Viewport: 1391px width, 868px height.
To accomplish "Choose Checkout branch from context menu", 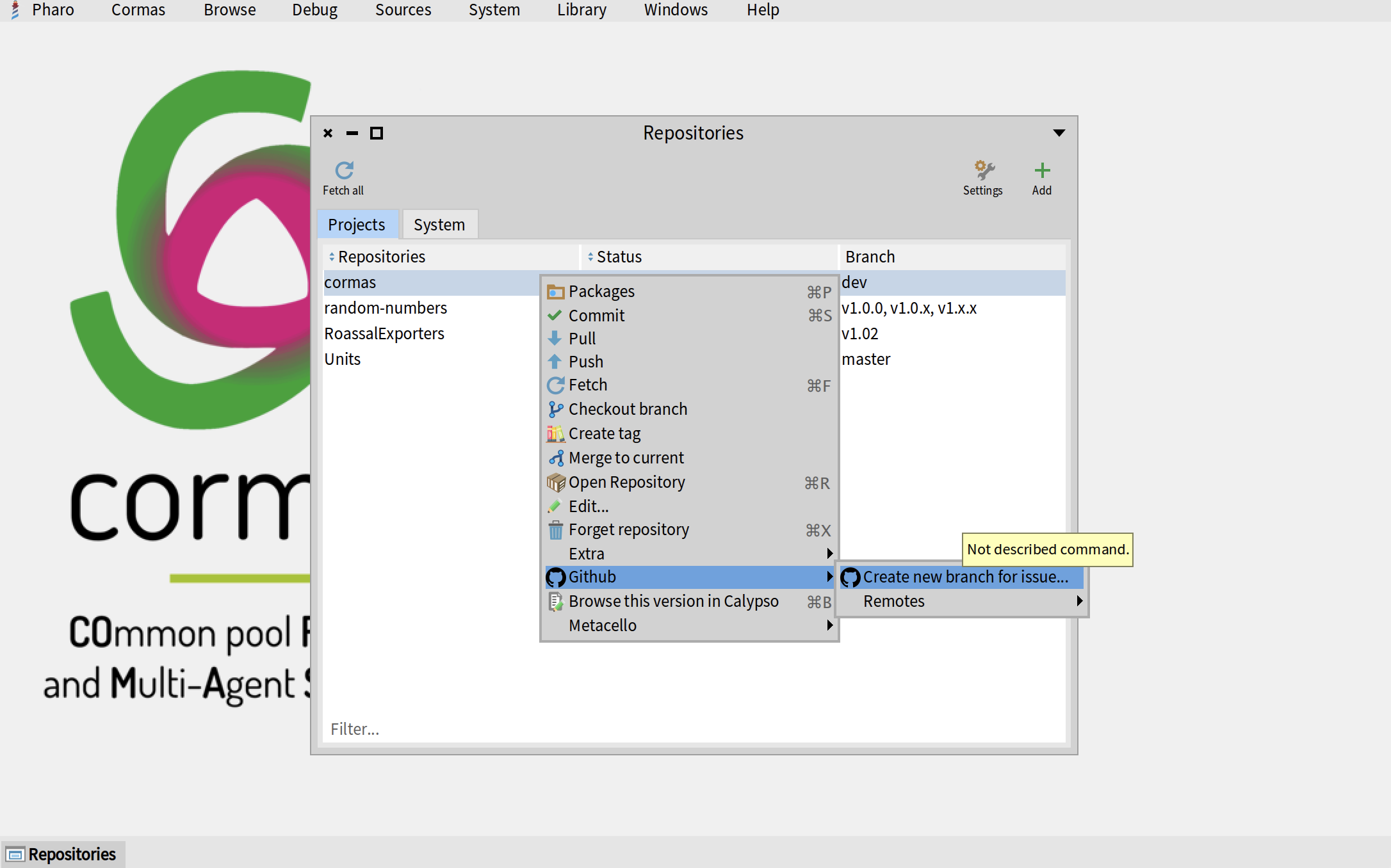I will (627, 409).
